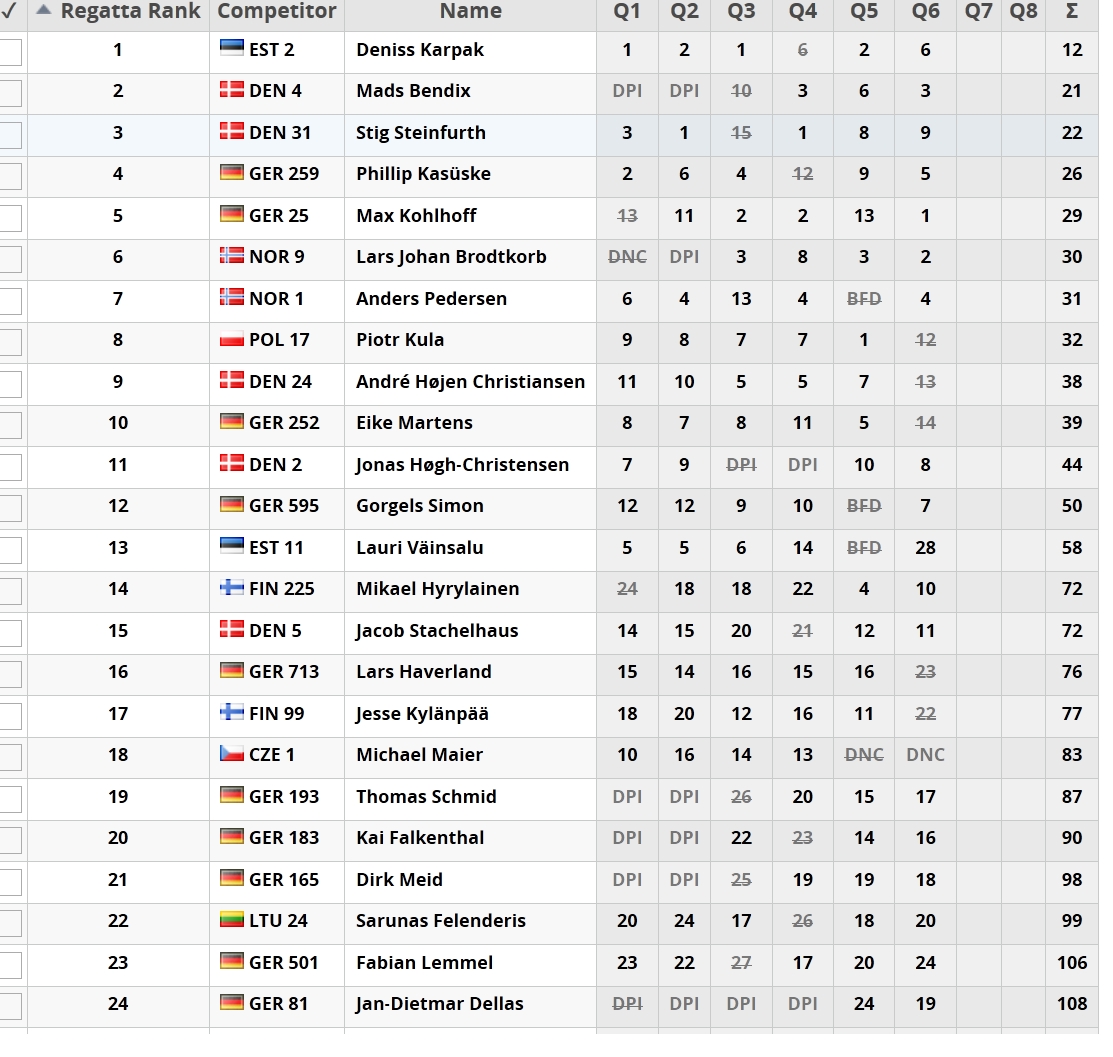Select the name Deniss Karpak
Image resolution: width=1113 pixels, height=1057 pixels.
pyautogui.click(x=420, y=50)
